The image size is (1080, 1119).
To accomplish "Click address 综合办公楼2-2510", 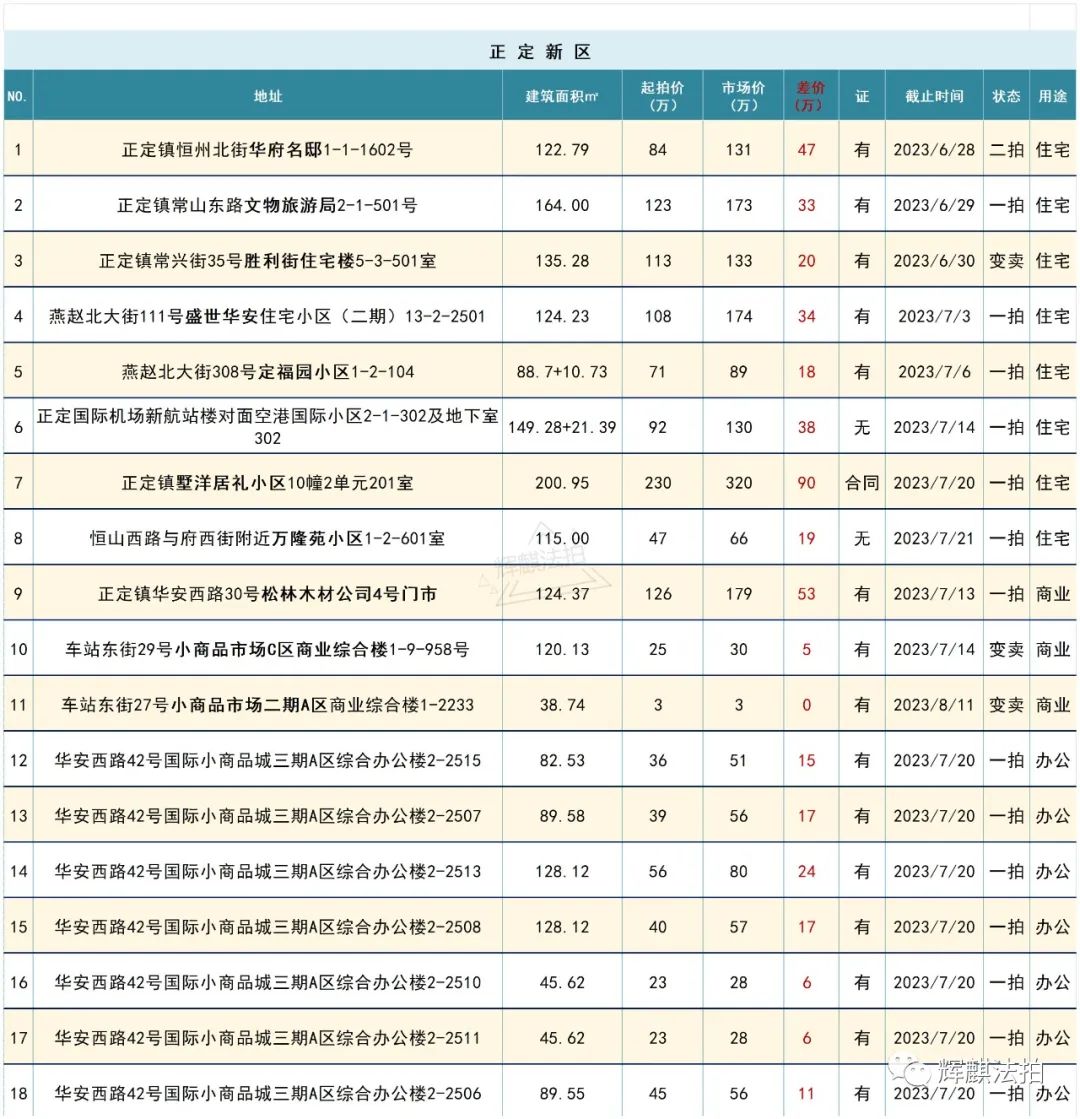I will pyautogui.click(x=267, y=983).
